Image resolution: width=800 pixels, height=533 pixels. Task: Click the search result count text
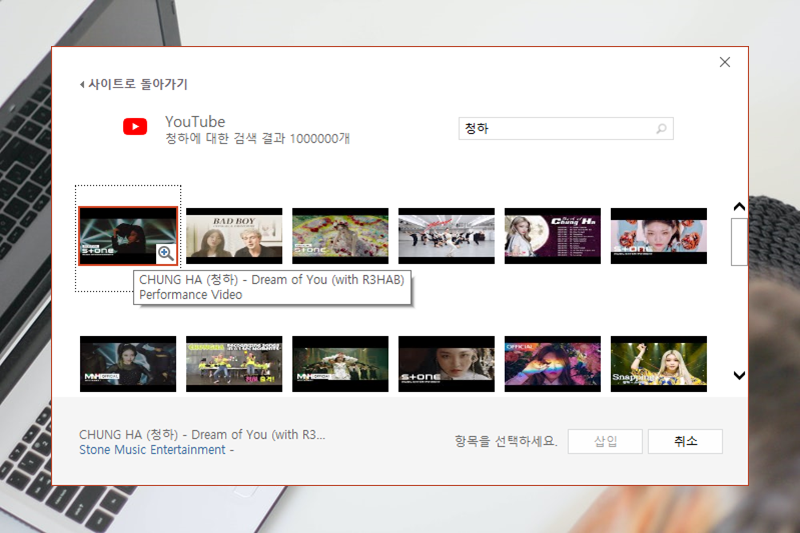coord(258,139)
